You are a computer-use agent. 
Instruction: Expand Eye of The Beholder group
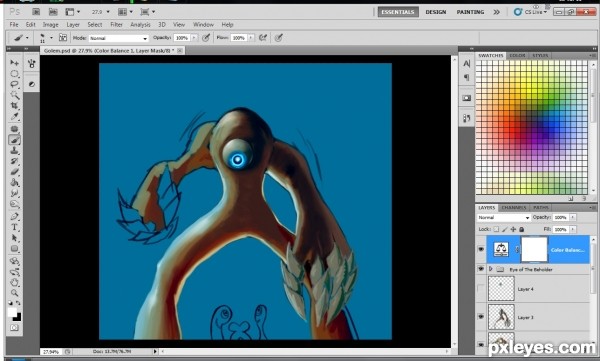(491, 269)
